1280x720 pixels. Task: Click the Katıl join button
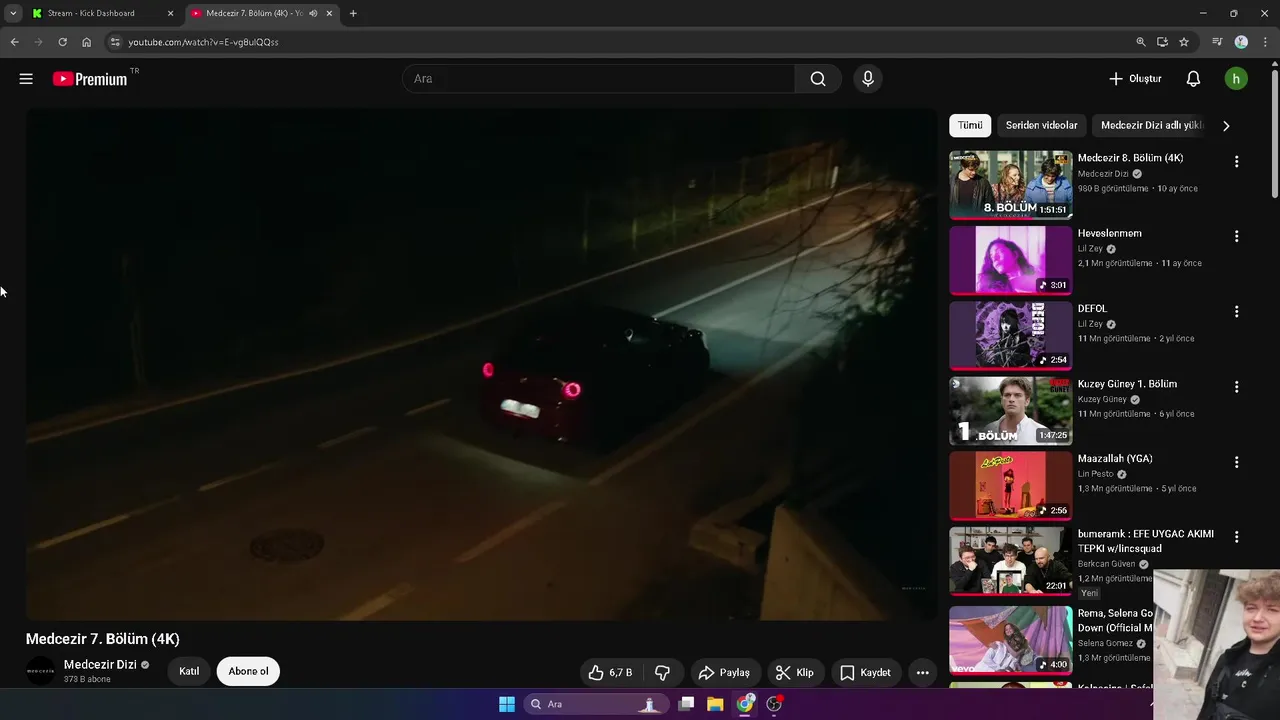(189, 671)
